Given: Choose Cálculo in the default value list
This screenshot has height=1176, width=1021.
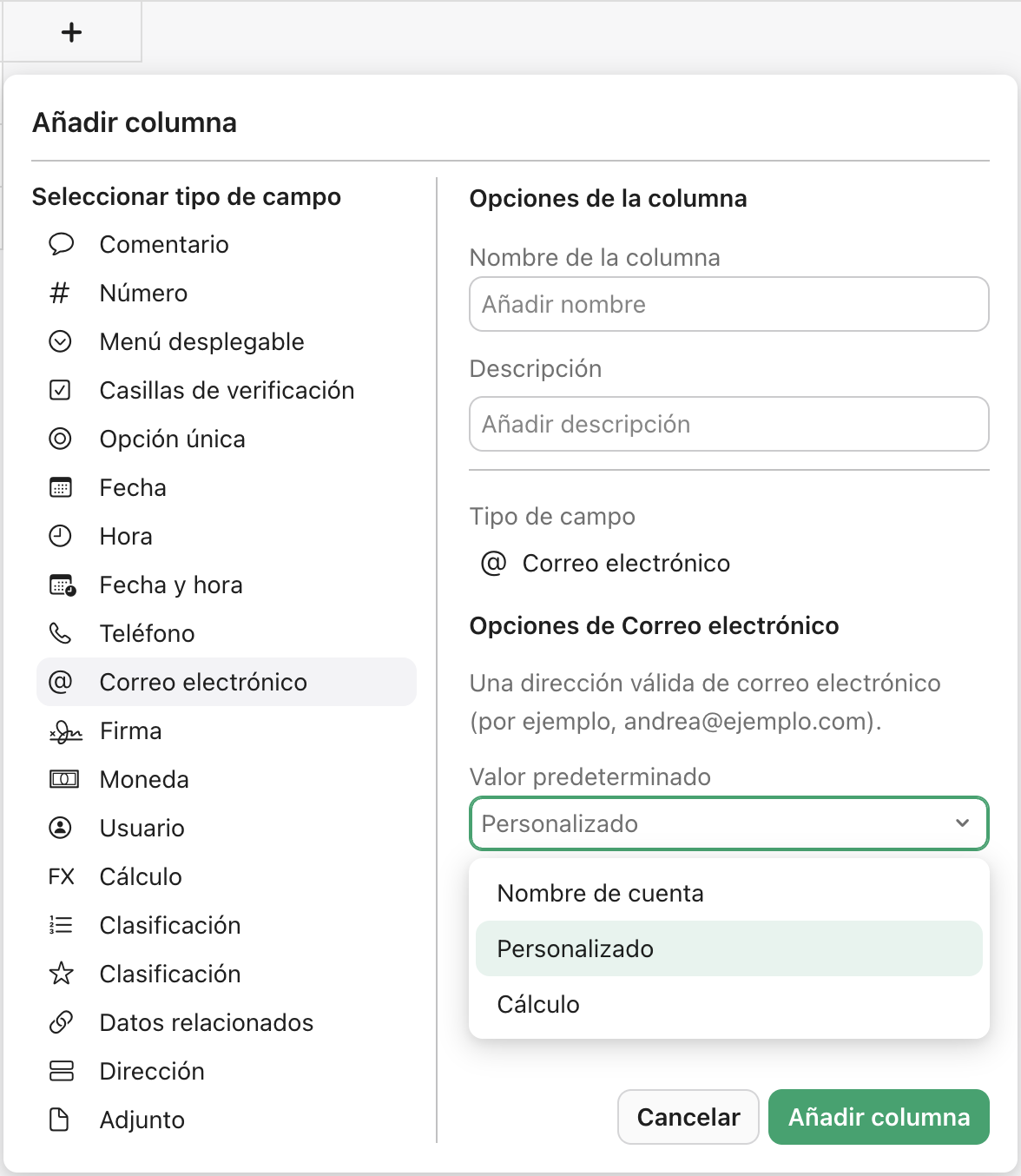Looking at the screenshot, I should click(538, 1004).
